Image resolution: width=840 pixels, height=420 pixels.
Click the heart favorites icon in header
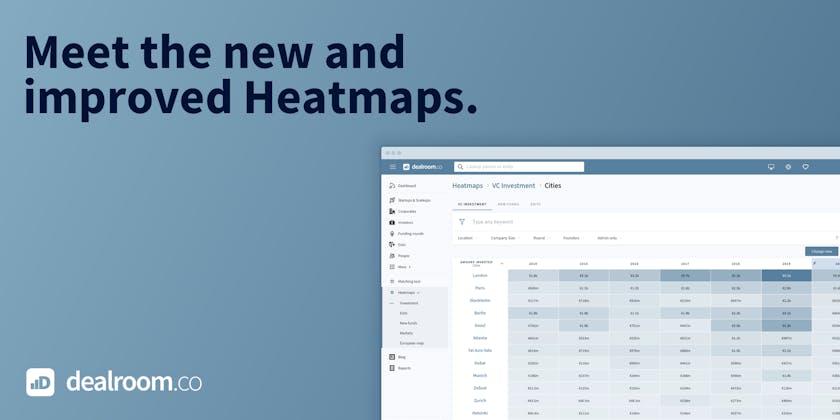(x=805, y=167)
